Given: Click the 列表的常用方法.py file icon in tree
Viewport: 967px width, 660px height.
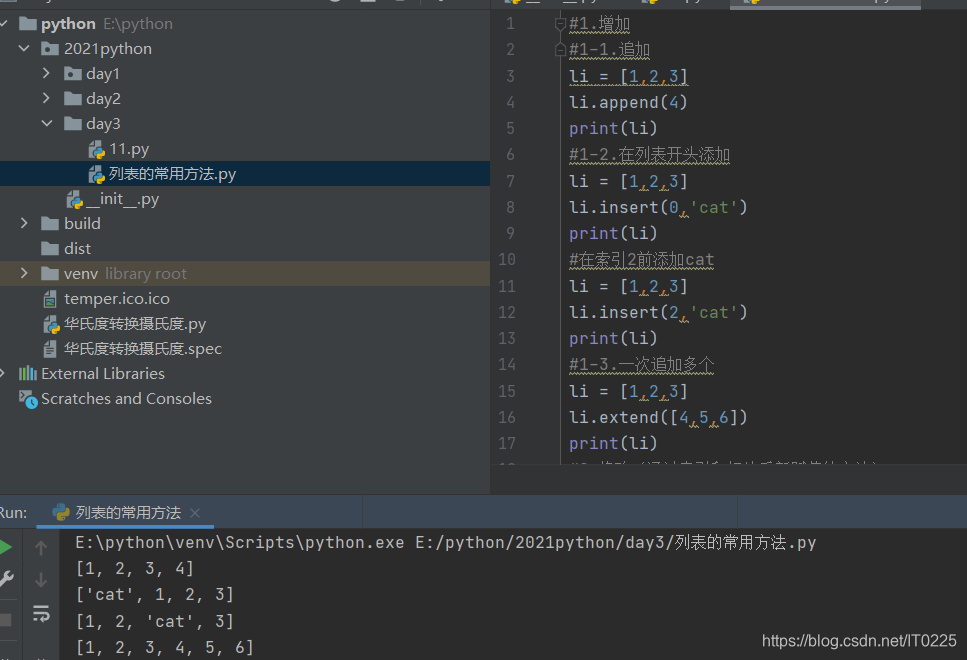Looking at the screenshot, I should [96, 175].
